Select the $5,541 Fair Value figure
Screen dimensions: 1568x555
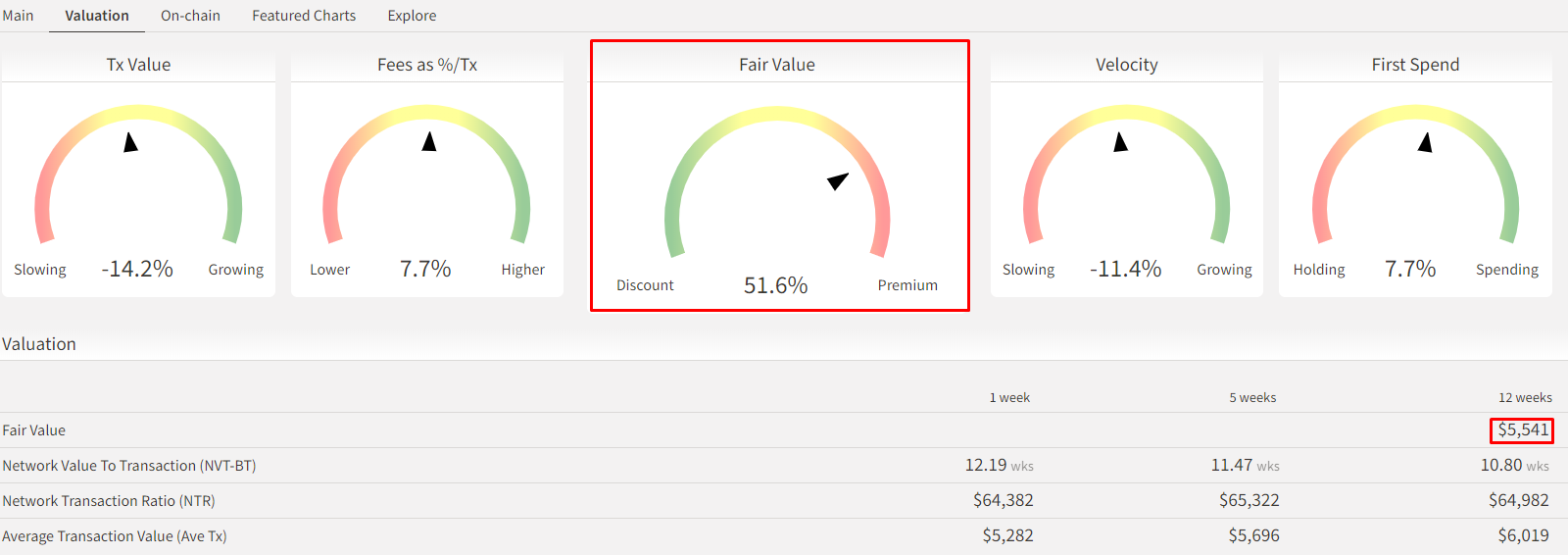pyautogui.click(x=1523, y=430)
